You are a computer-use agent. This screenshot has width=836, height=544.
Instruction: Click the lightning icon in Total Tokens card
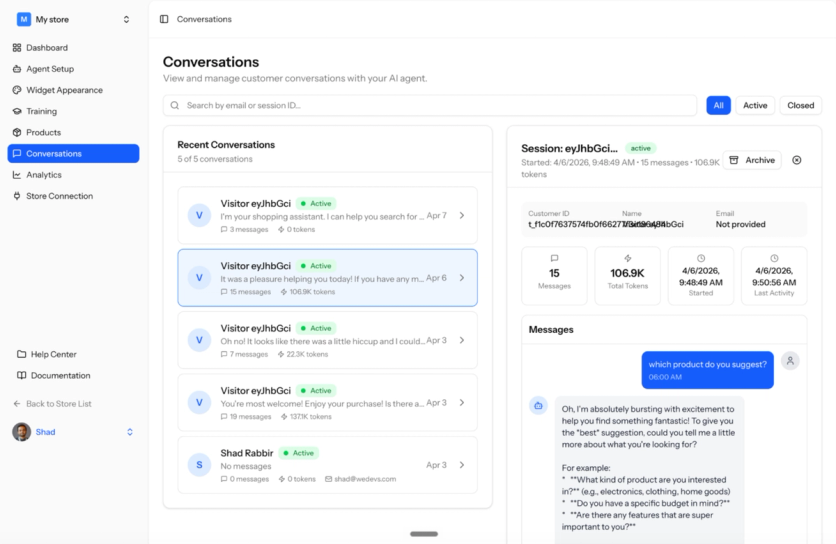(628, 258)
